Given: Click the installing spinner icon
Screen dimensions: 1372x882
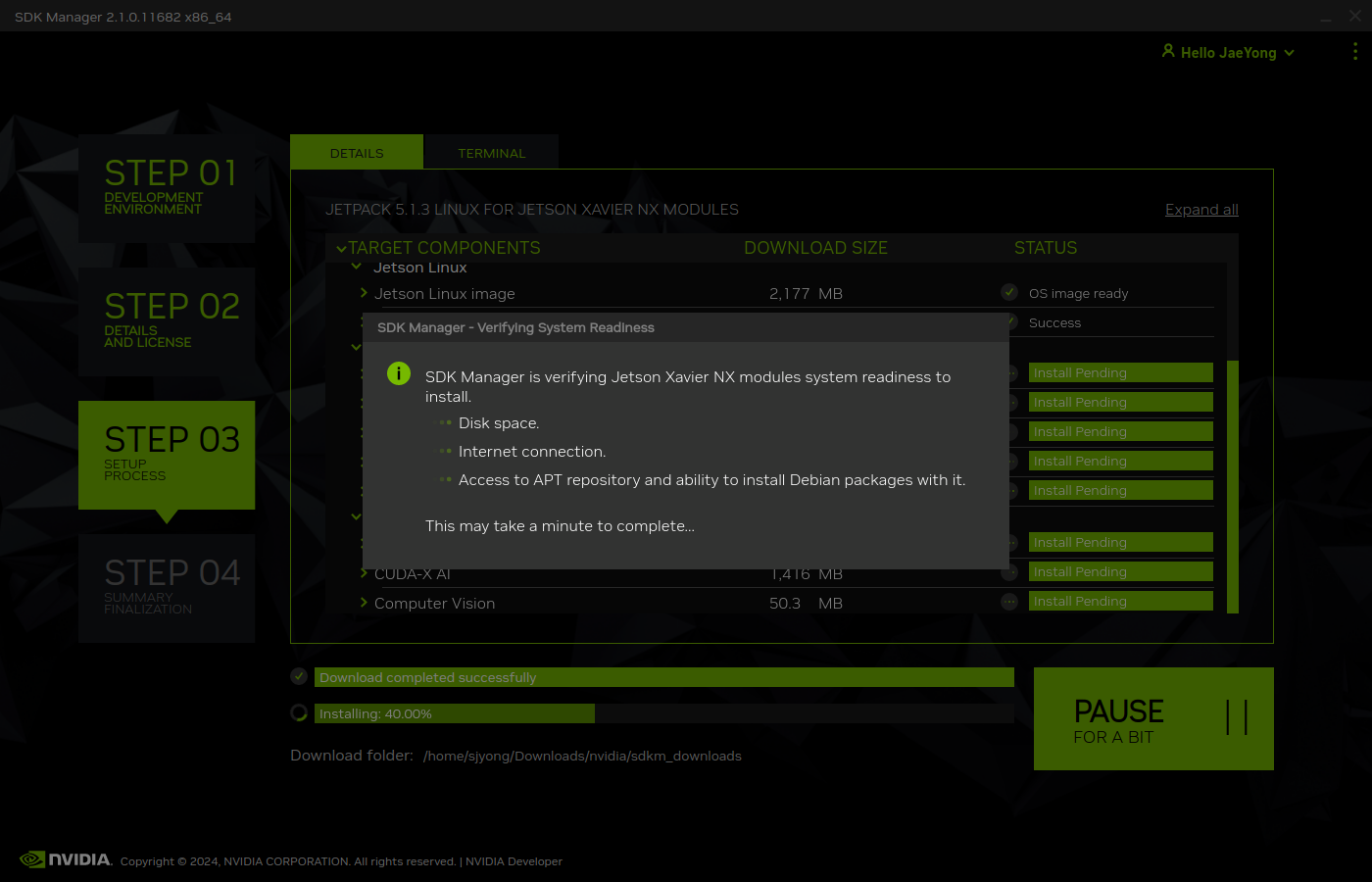Looking at the screenshot, I should point(299,712).
